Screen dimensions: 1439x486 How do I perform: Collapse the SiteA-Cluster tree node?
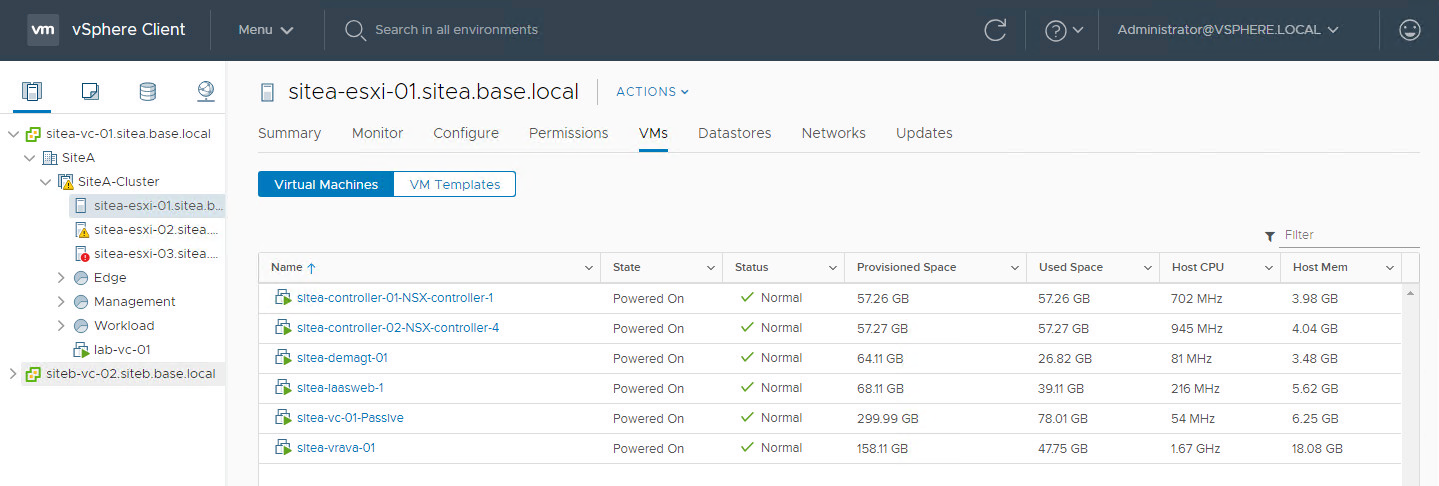click(x=45, y=182)
